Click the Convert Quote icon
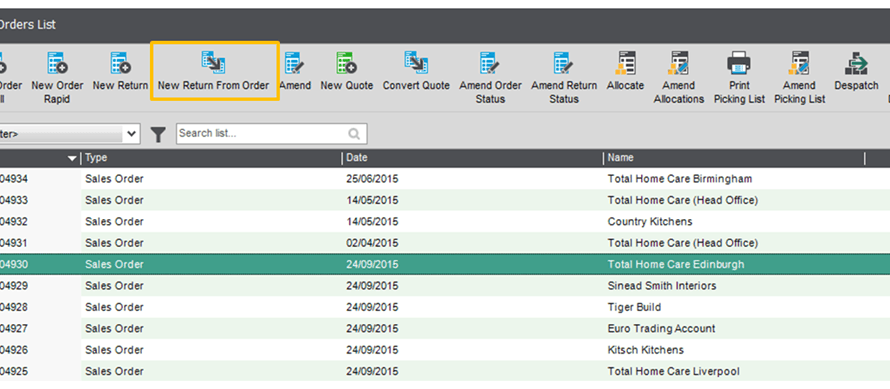The image size is (890, 389). click(x=416, y=63)
